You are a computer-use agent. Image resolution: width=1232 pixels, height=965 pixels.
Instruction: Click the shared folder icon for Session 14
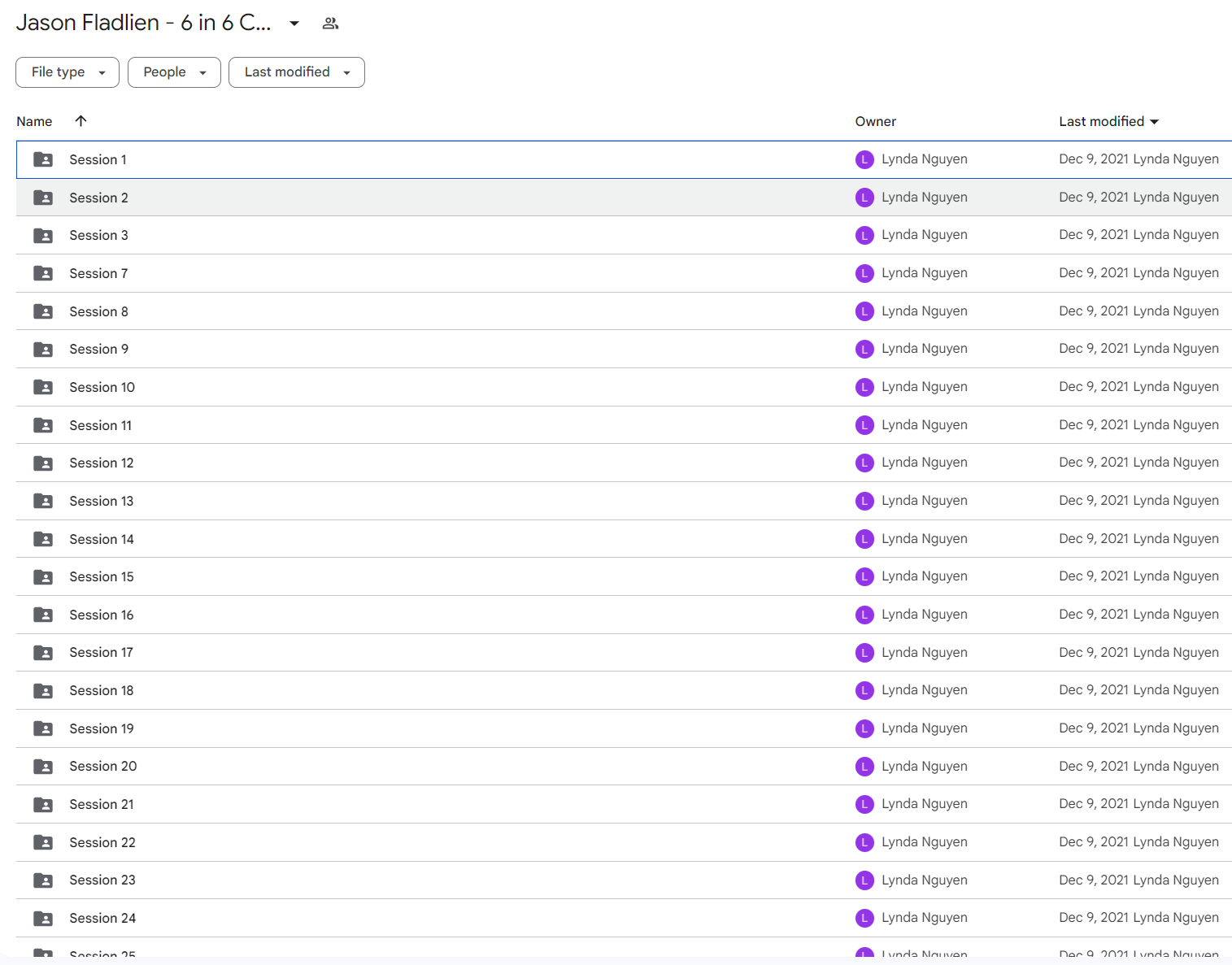(x=43, y=539)
